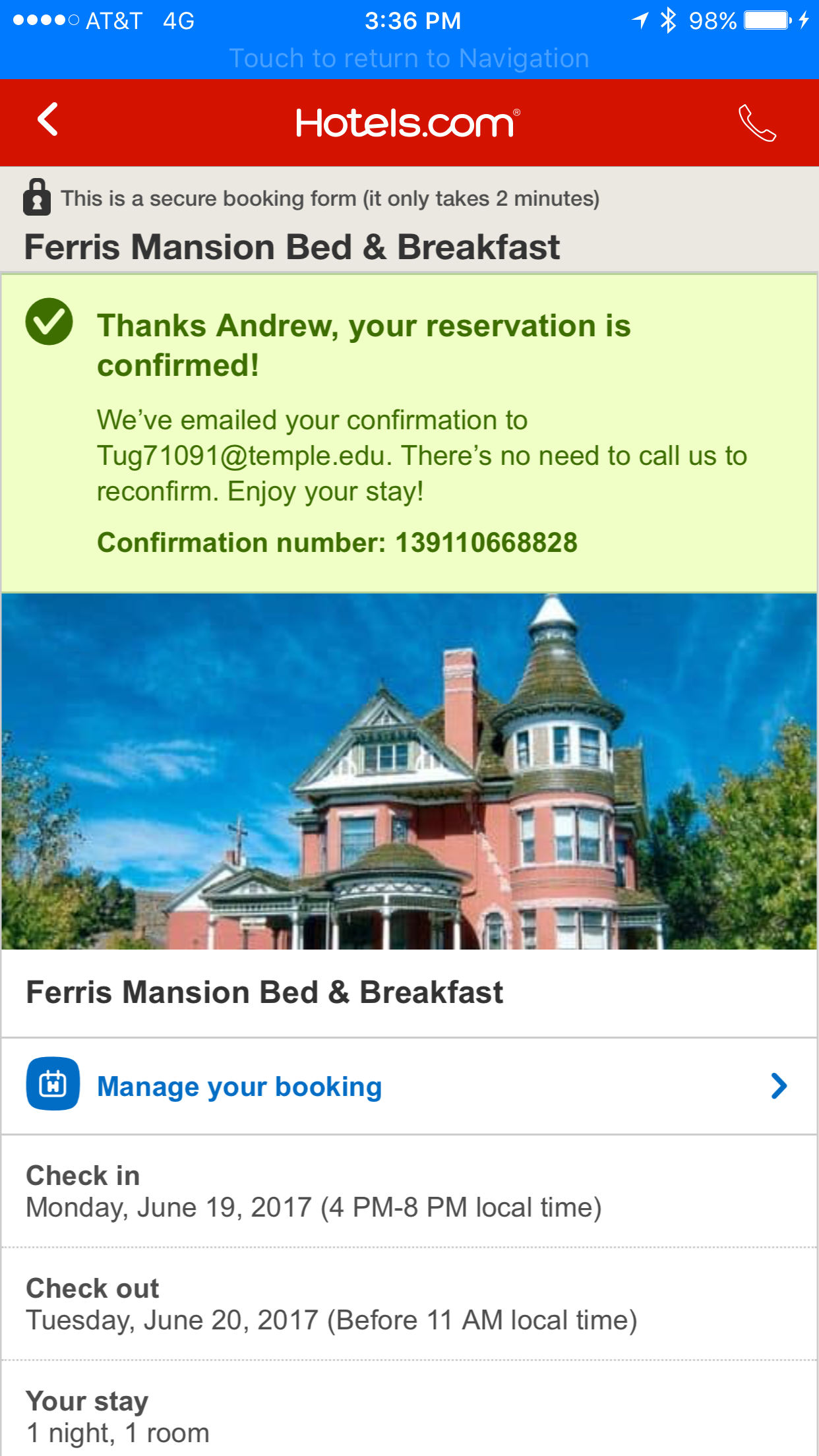Image resolution: width=819 pixels, height=1456 pixels.
Task: Tap the blue calendar booking icon
Action: coord(53,1084)
